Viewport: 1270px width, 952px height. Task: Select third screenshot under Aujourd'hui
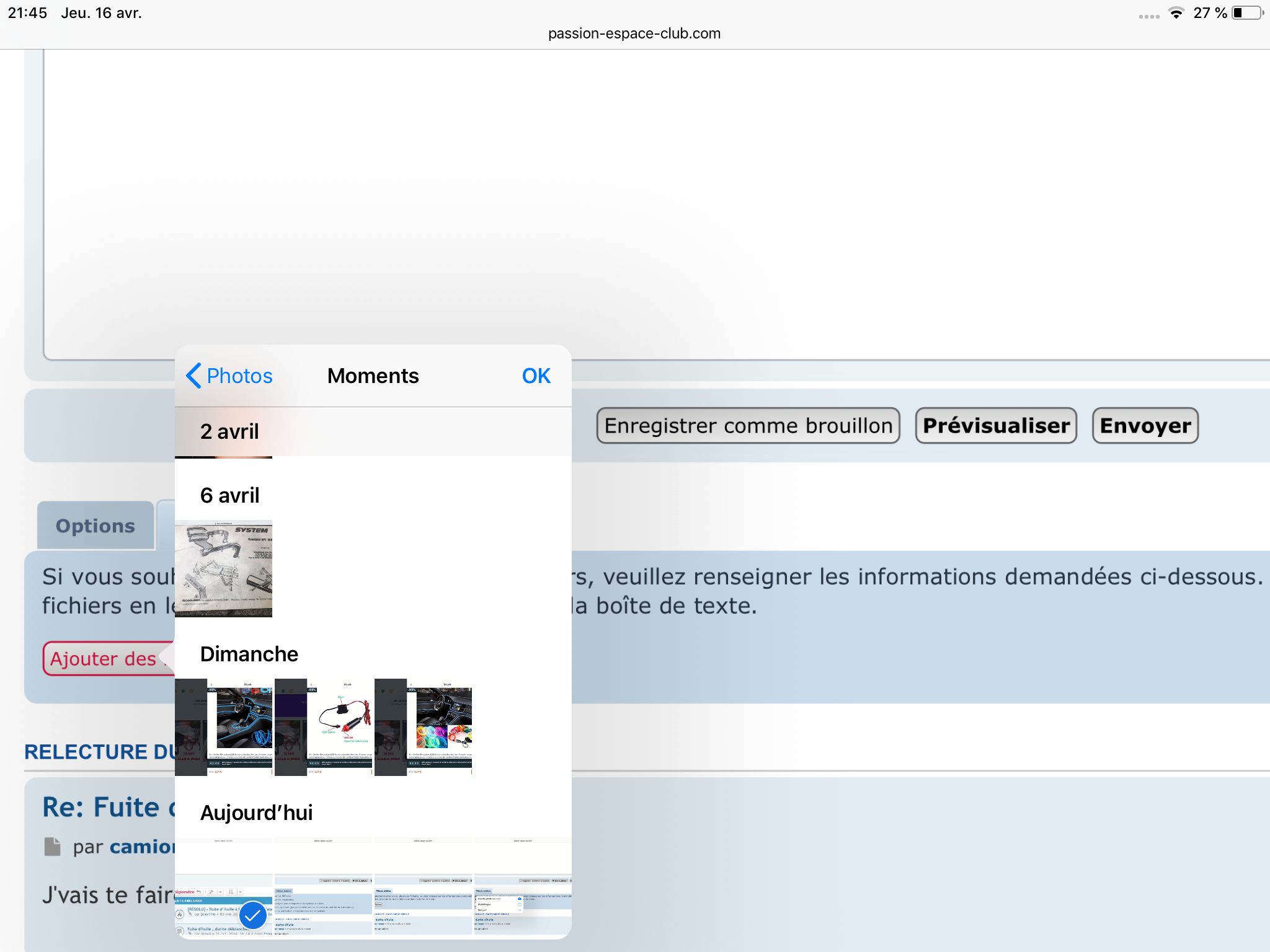pyautogui.click(x=423, y=886)
